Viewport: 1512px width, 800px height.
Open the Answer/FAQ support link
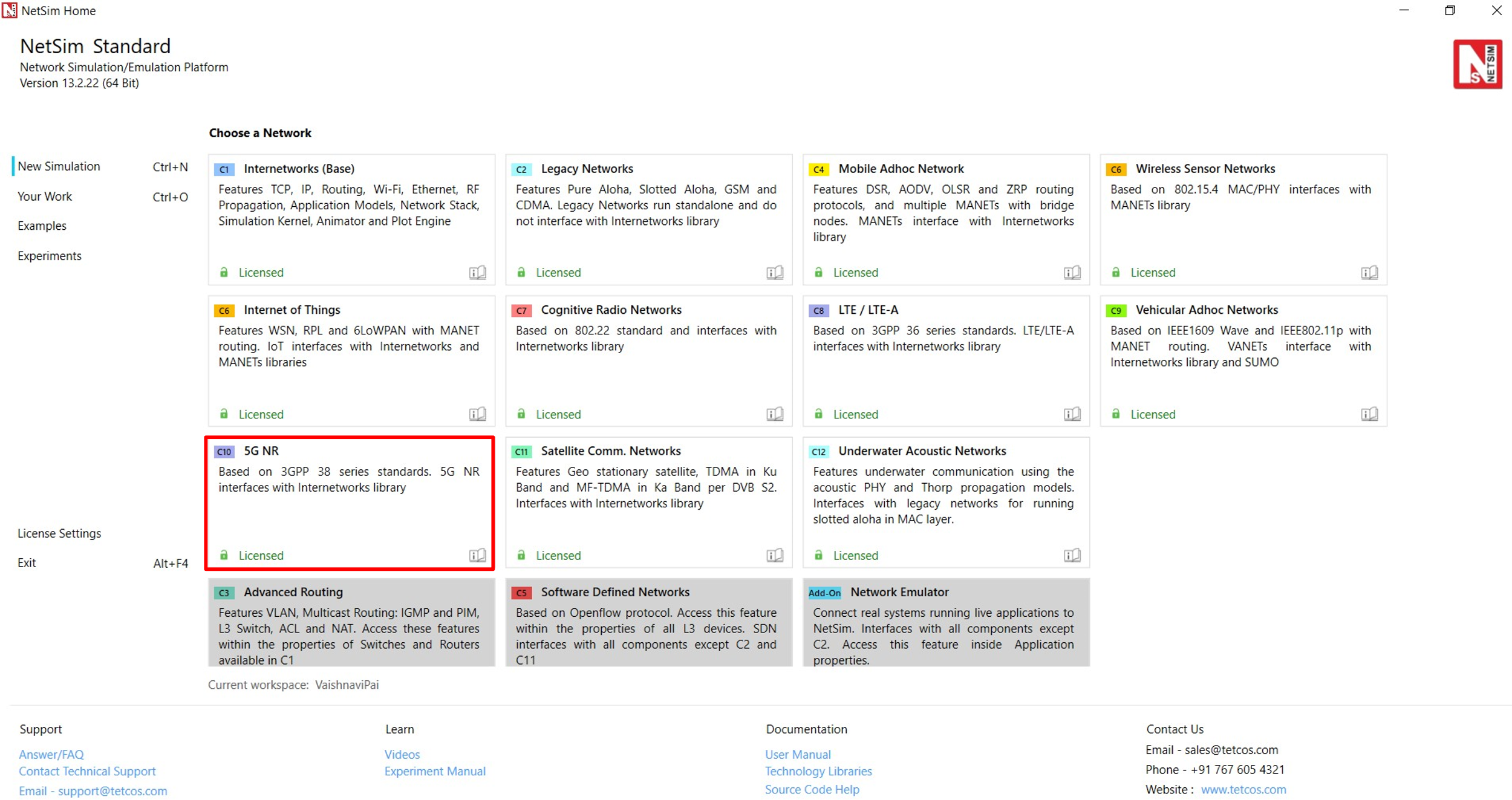click(51, 755)
